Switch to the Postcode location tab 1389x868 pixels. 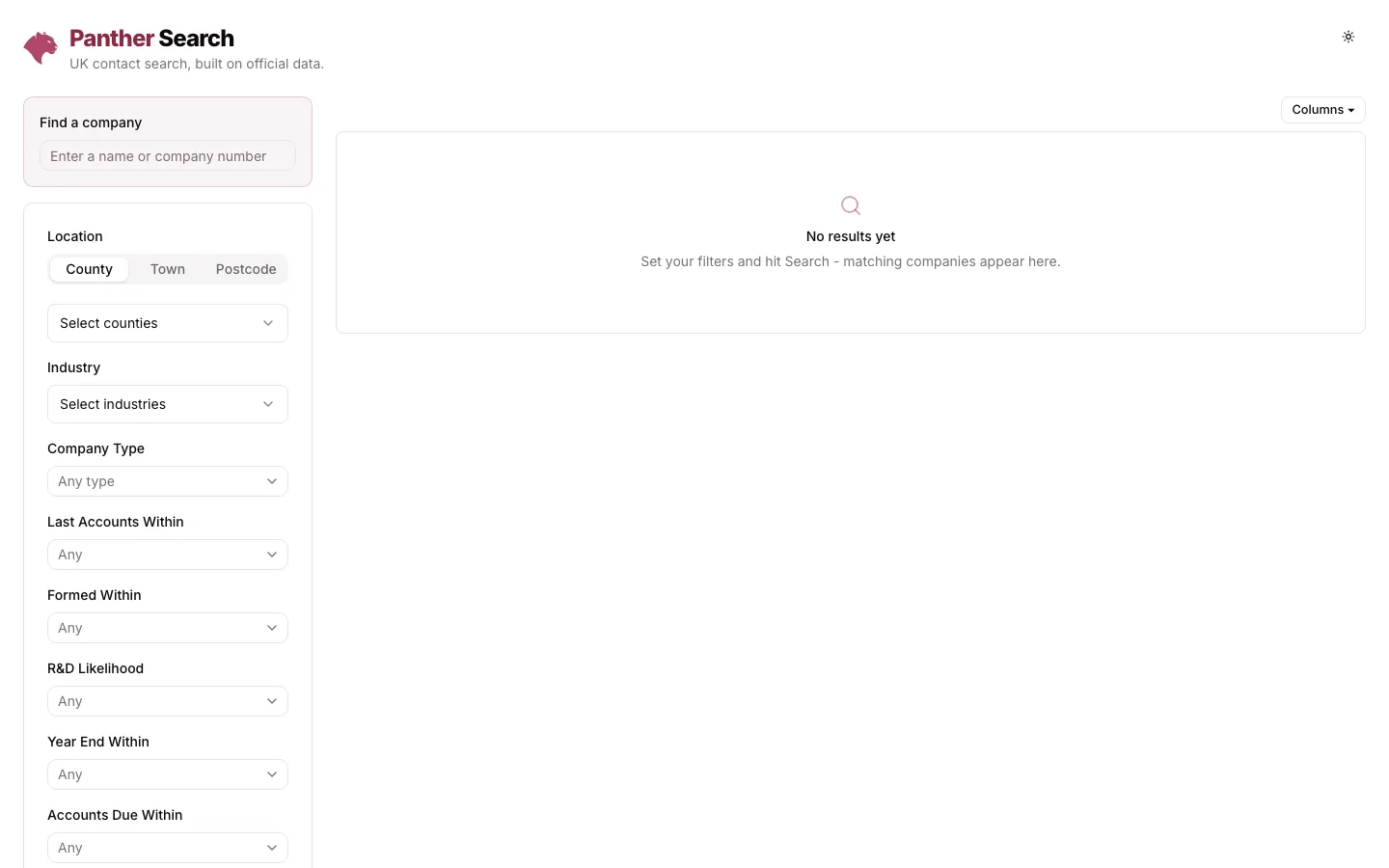(246, 269)
